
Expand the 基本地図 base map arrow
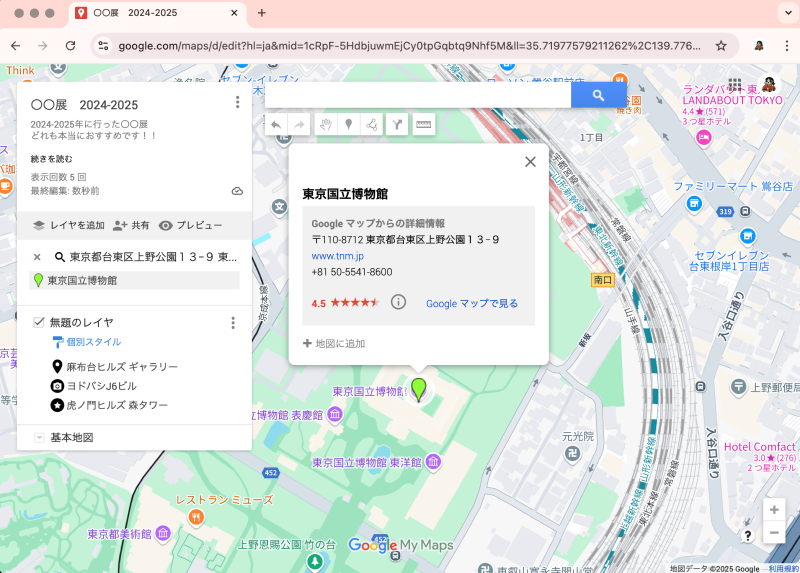click(x=39, y=438)
